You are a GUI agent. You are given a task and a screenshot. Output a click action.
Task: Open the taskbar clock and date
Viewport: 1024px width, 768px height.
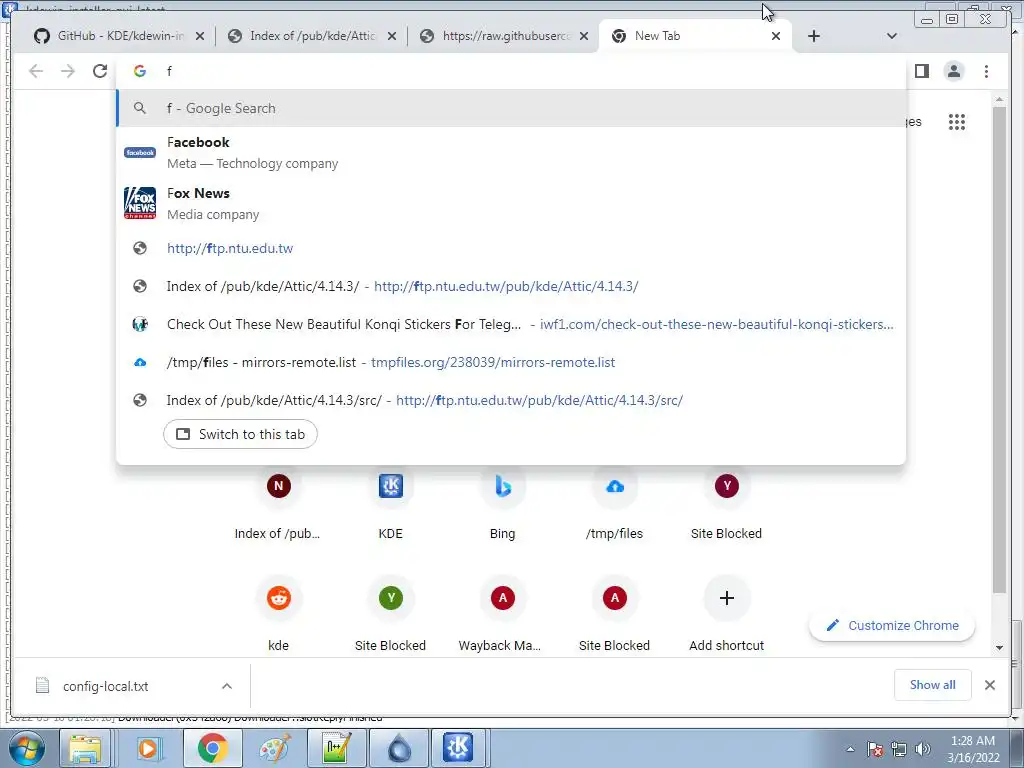[x=973, y=749]
